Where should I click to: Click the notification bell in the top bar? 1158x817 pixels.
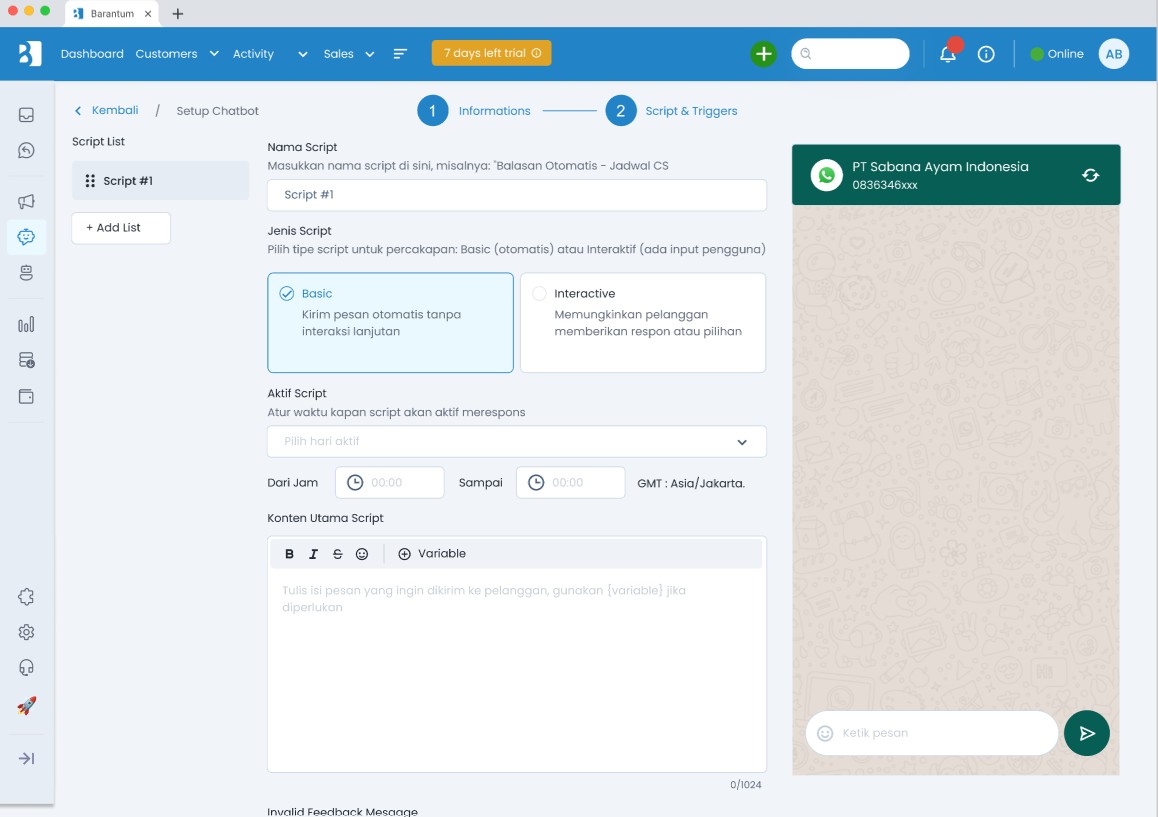[947, 54]
